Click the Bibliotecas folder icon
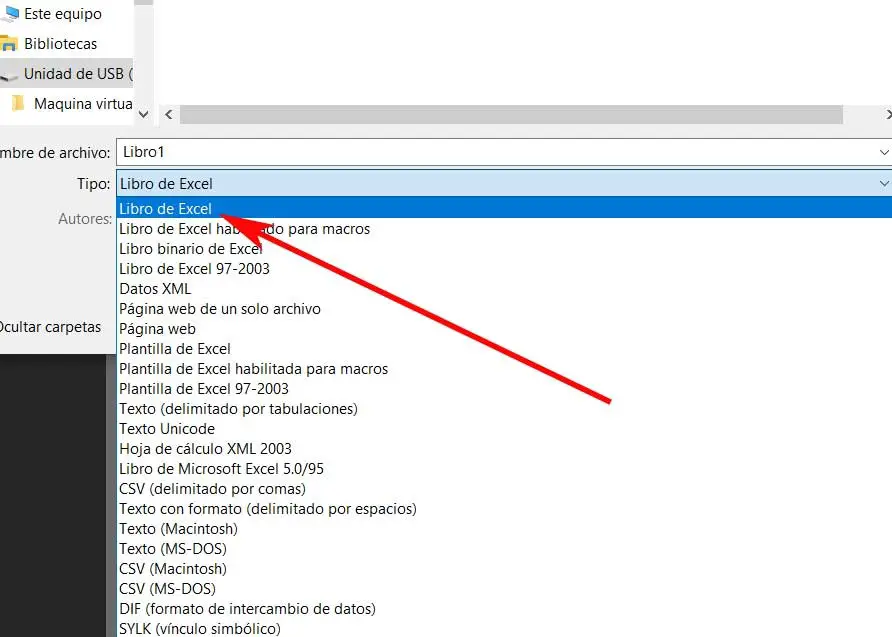 coord(9,44)
